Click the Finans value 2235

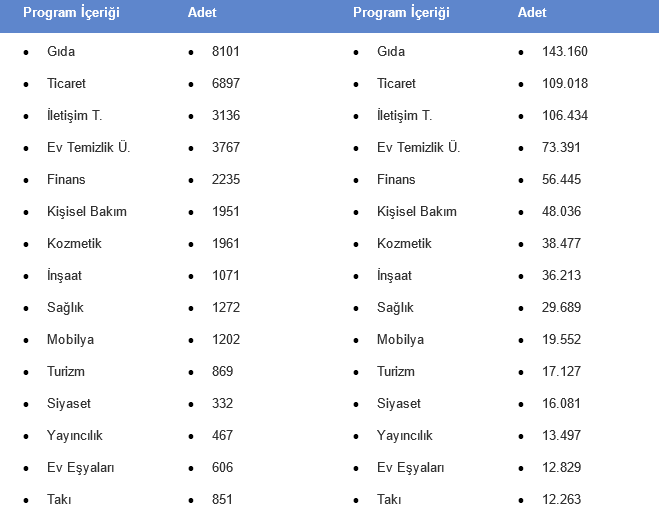pyautogui.click(x=226, y=179)
